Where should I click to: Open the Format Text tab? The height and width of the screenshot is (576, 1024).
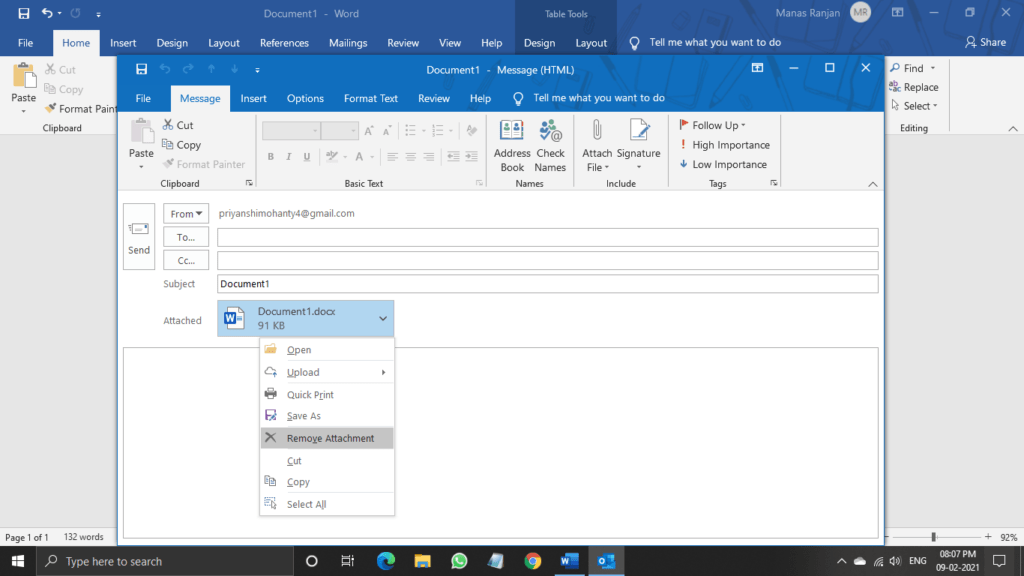coord(370,99)
